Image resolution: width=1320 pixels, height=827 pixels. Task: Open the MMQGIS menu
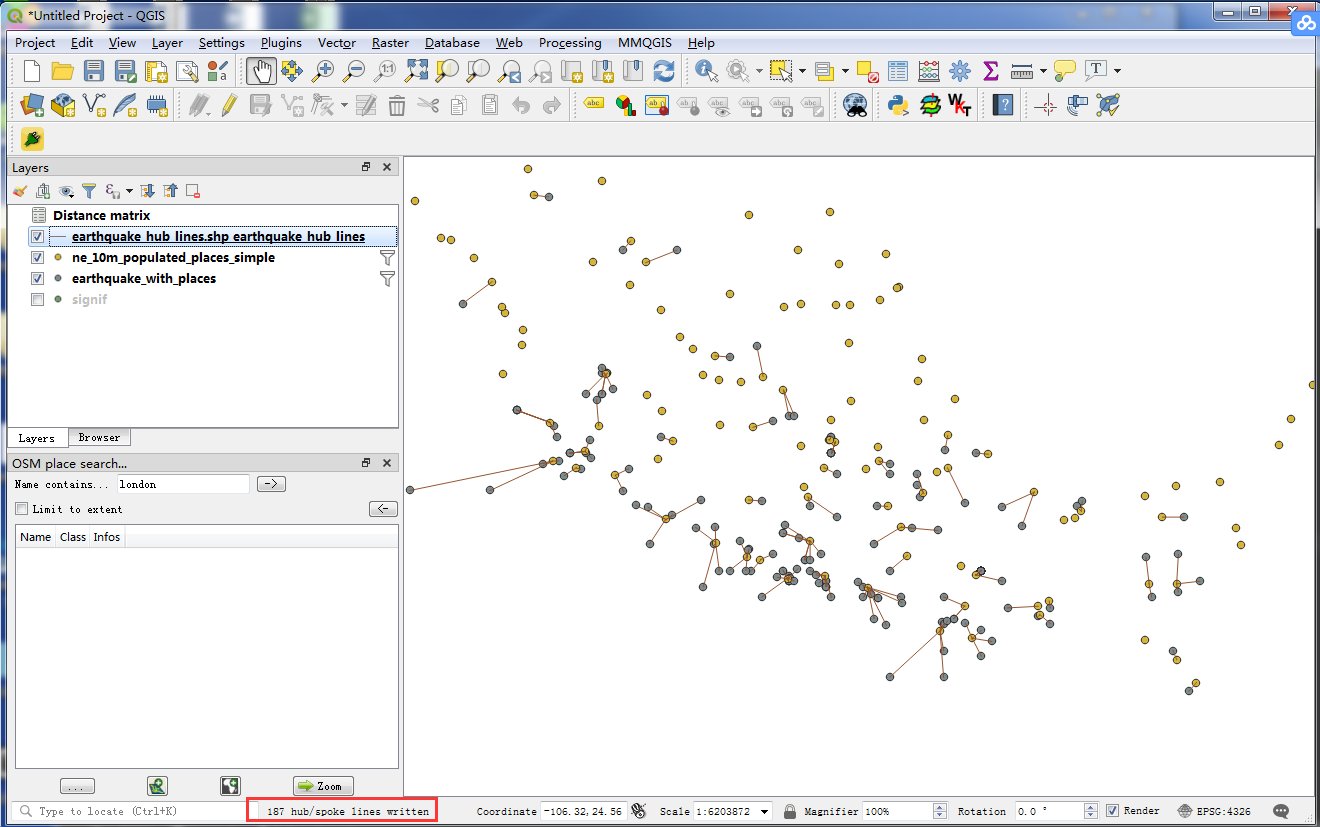tap(646, 43)
